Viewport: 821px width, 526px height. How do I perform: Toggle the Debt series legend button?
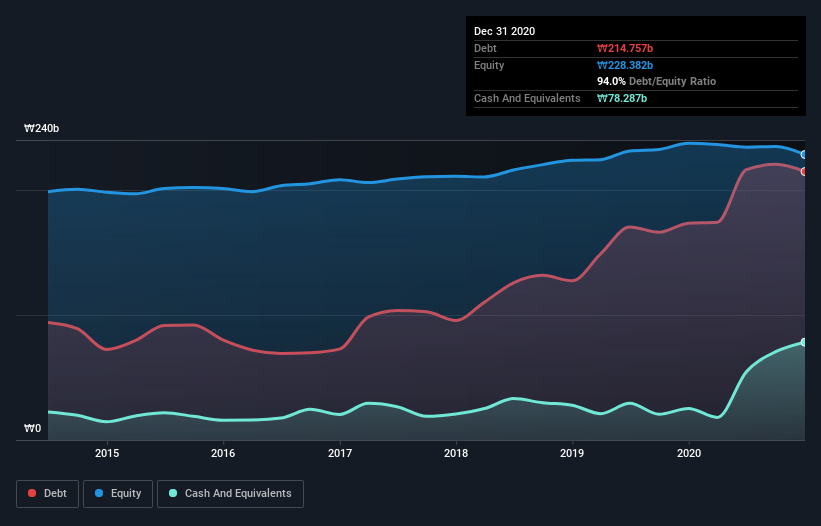[48, 494]
